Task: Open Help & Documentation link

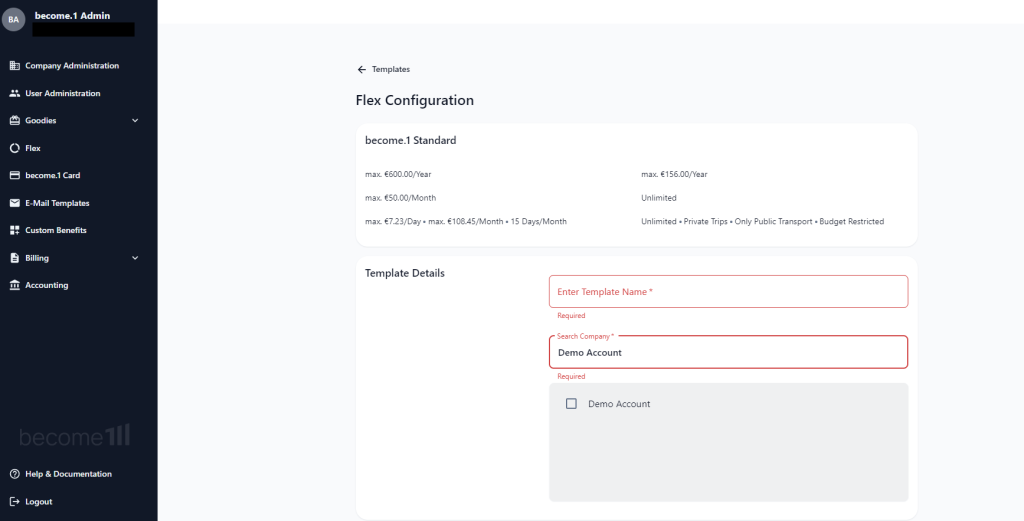Action: point(69,474)
